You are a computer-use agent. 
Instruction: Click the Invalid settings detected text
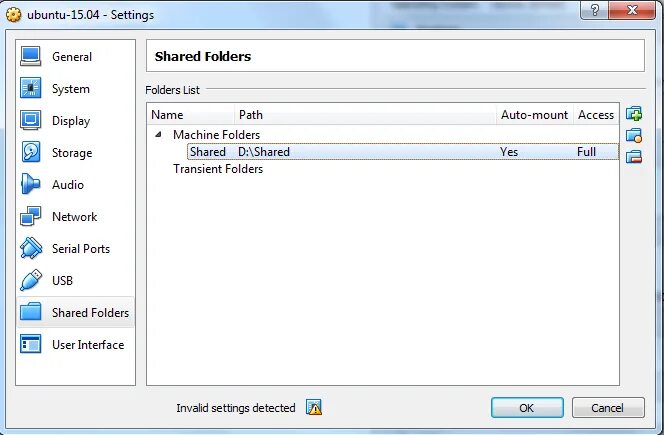pos(236,408)
